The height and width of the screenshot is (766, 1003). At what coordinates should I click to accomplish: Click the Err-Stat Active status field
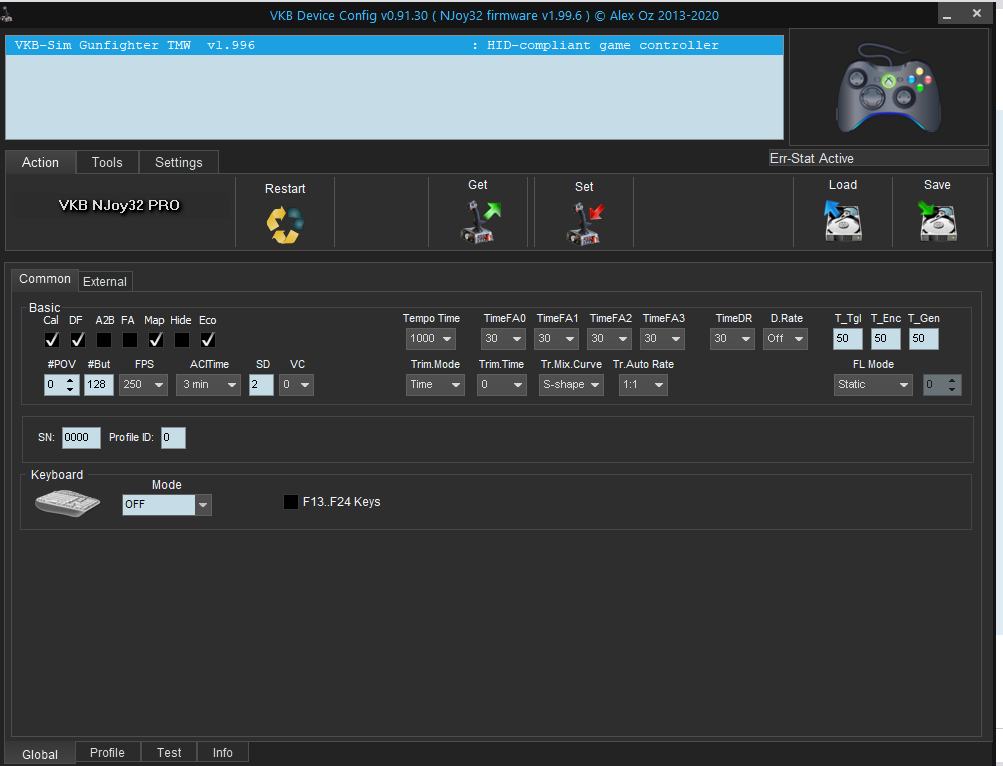[x=878, y=158]
